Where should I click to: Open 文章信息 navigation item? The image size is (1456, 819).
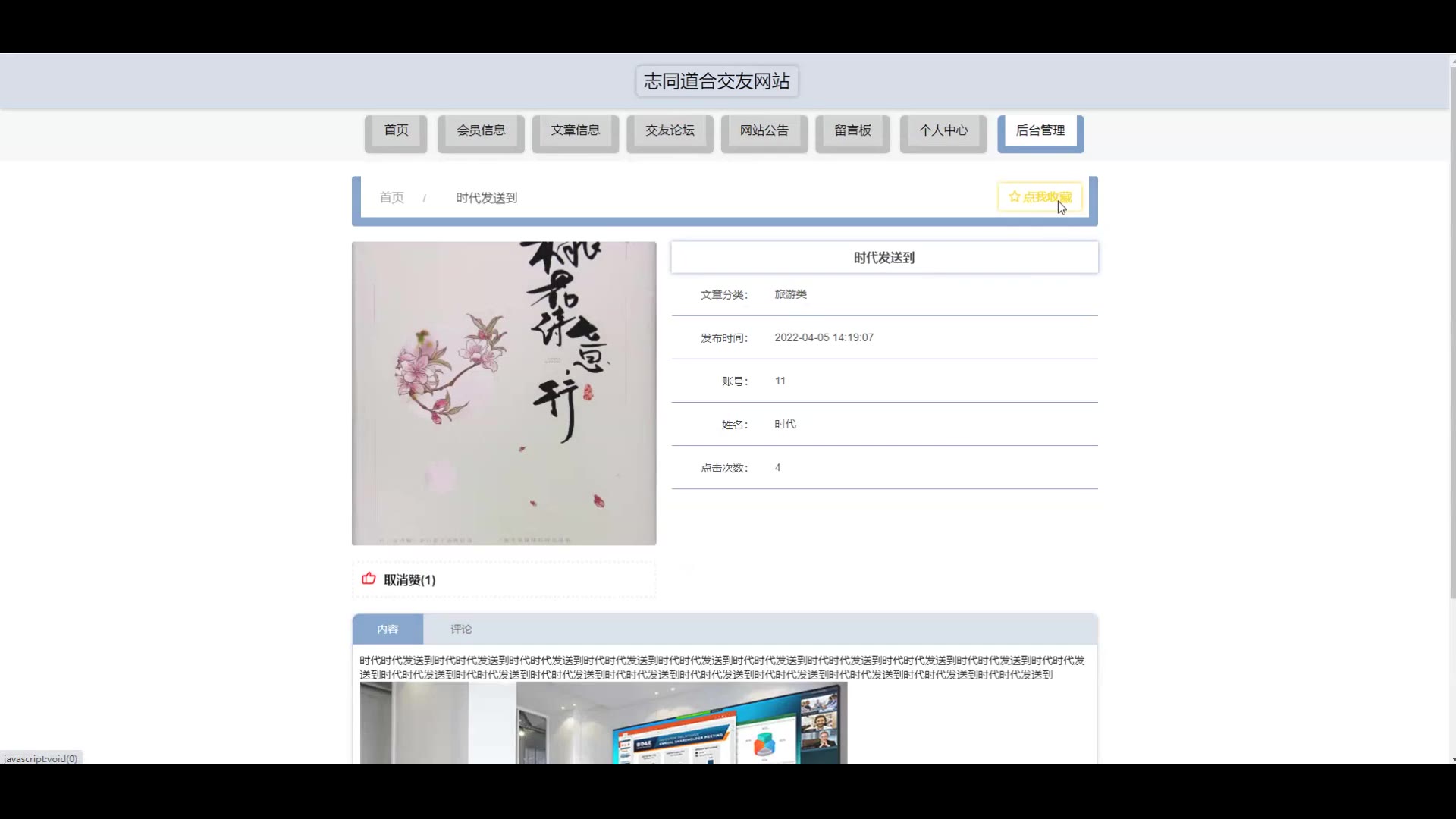coord(575,130)
